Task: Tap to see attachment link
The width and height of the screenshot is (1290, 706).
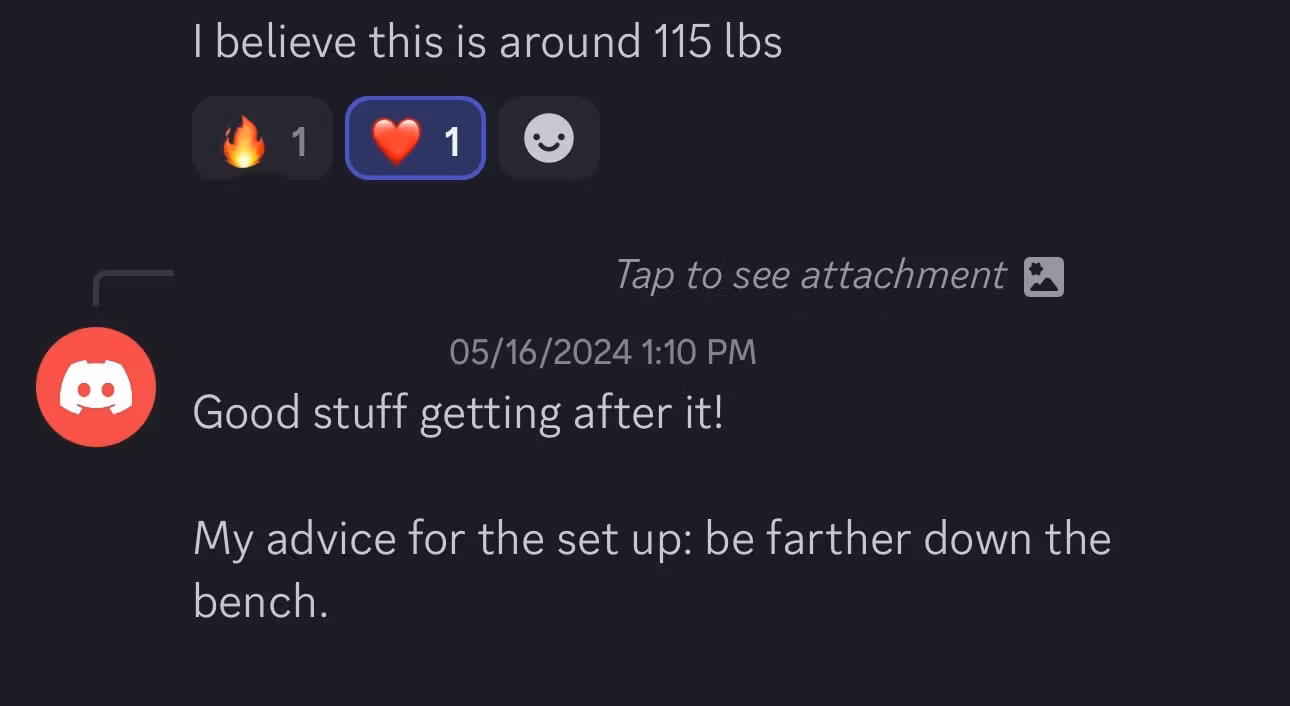Action: (810, 275)
